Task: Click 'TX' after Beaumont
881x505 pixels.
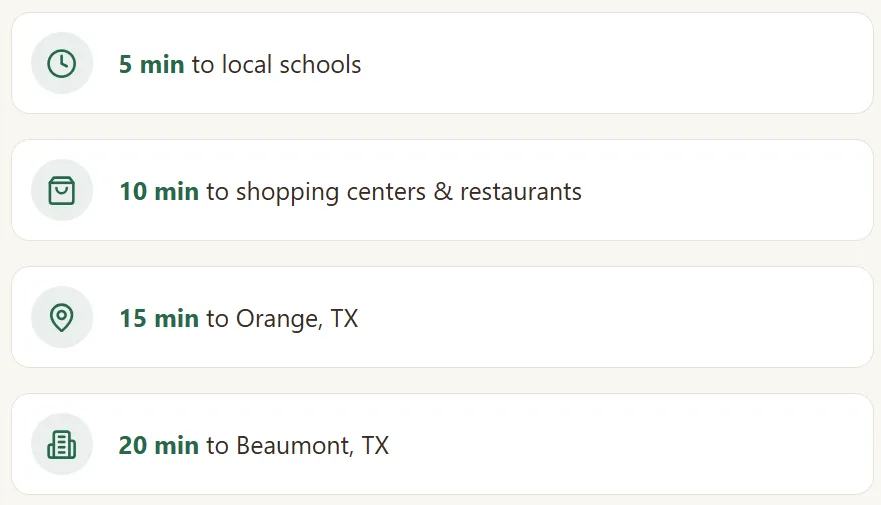Action: coord(375,445)
